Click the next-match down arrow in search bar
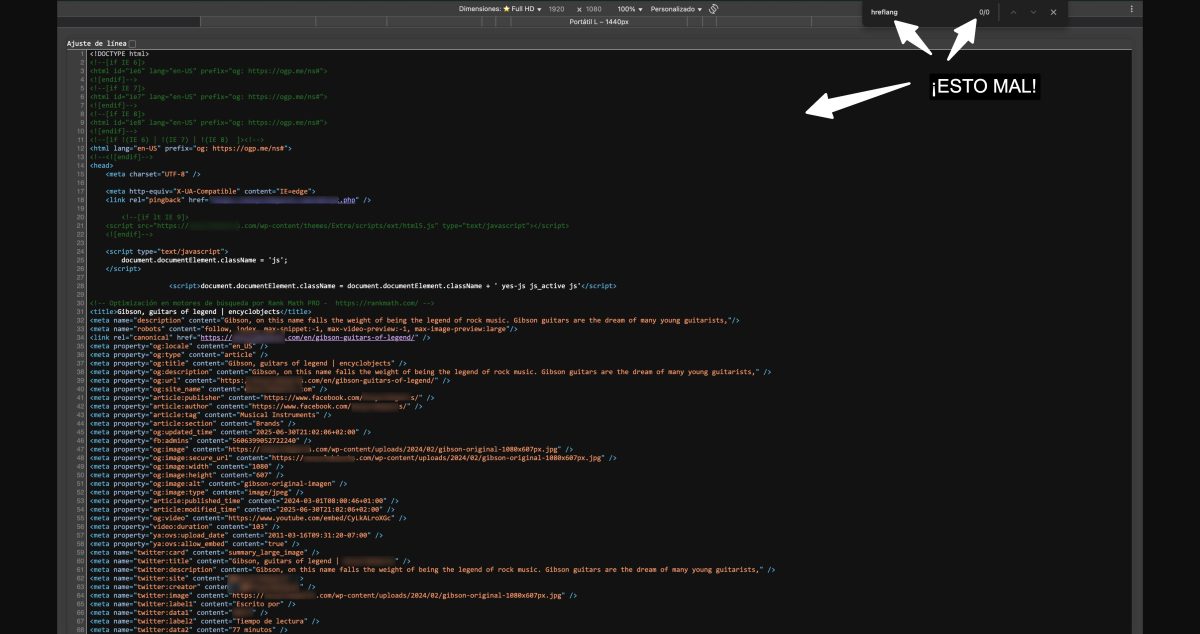The image size is (1200, 634). (1034, 12)
